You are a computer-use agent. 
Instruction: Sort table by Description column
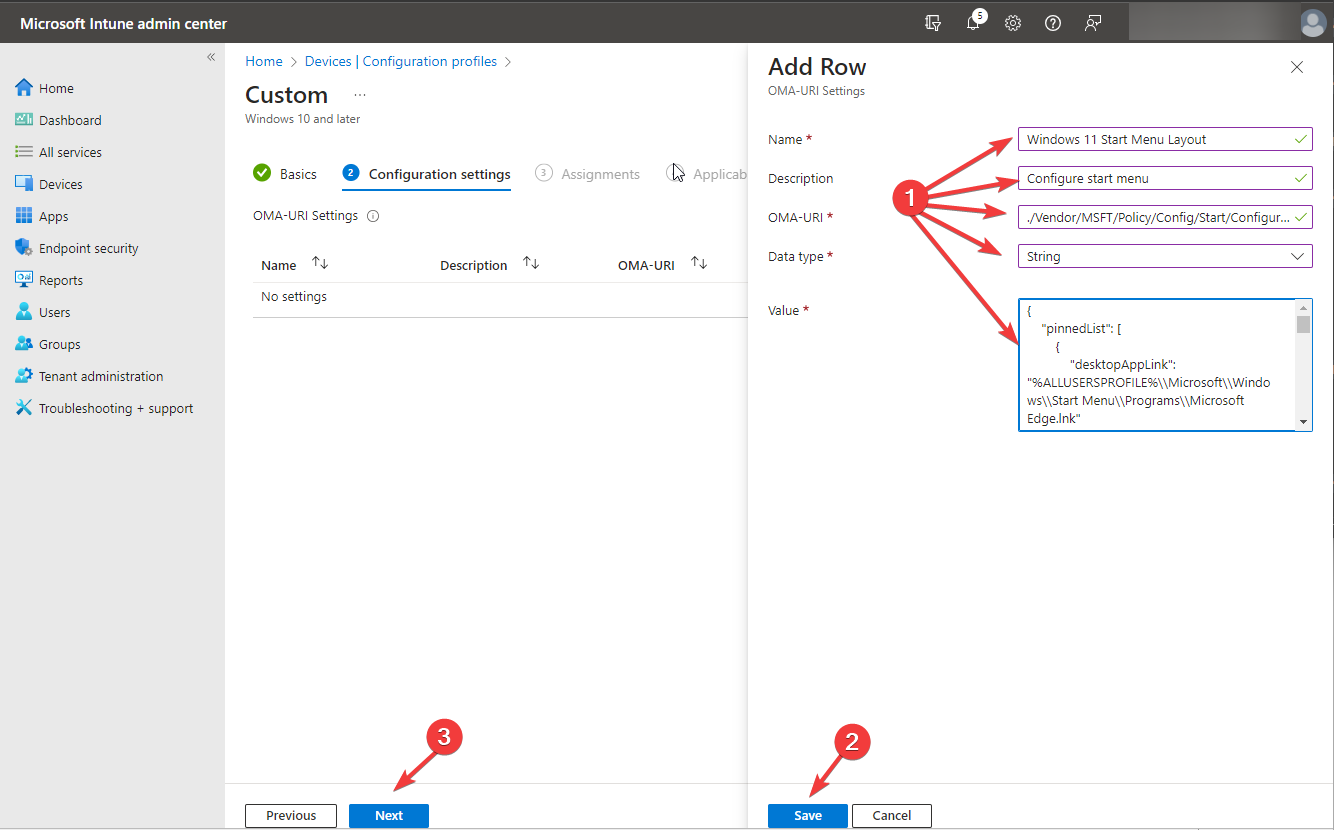[x=531, y=264]
